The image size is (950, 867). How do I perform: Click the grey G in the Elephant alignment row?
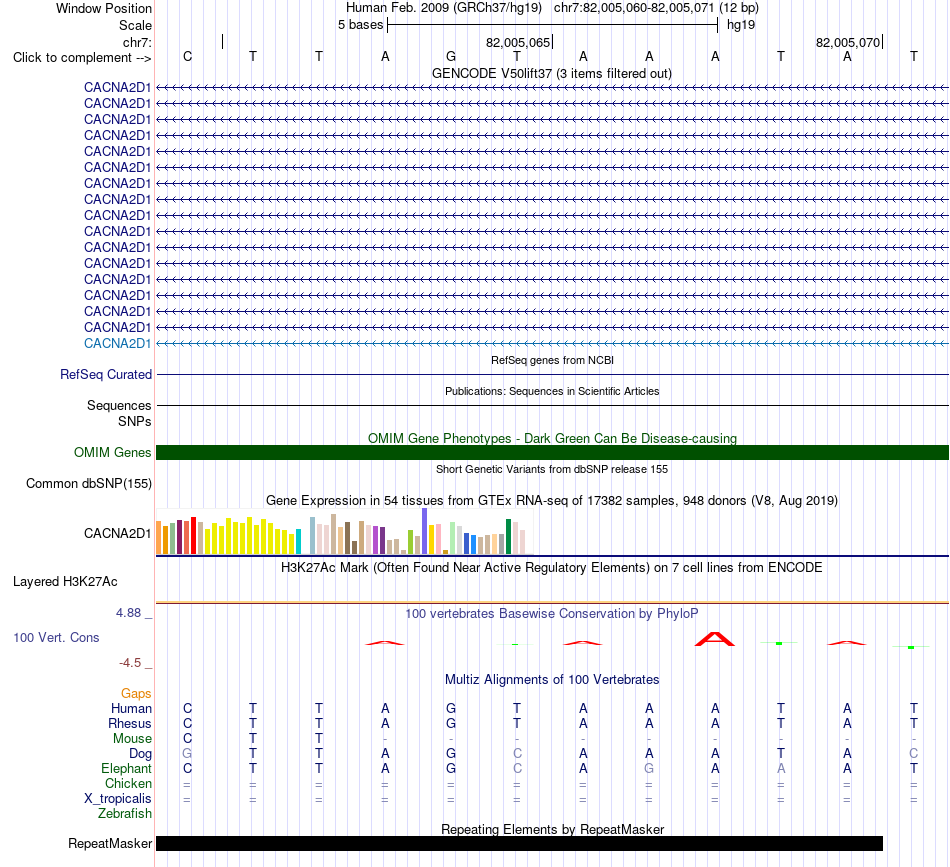tap(649, 768)
